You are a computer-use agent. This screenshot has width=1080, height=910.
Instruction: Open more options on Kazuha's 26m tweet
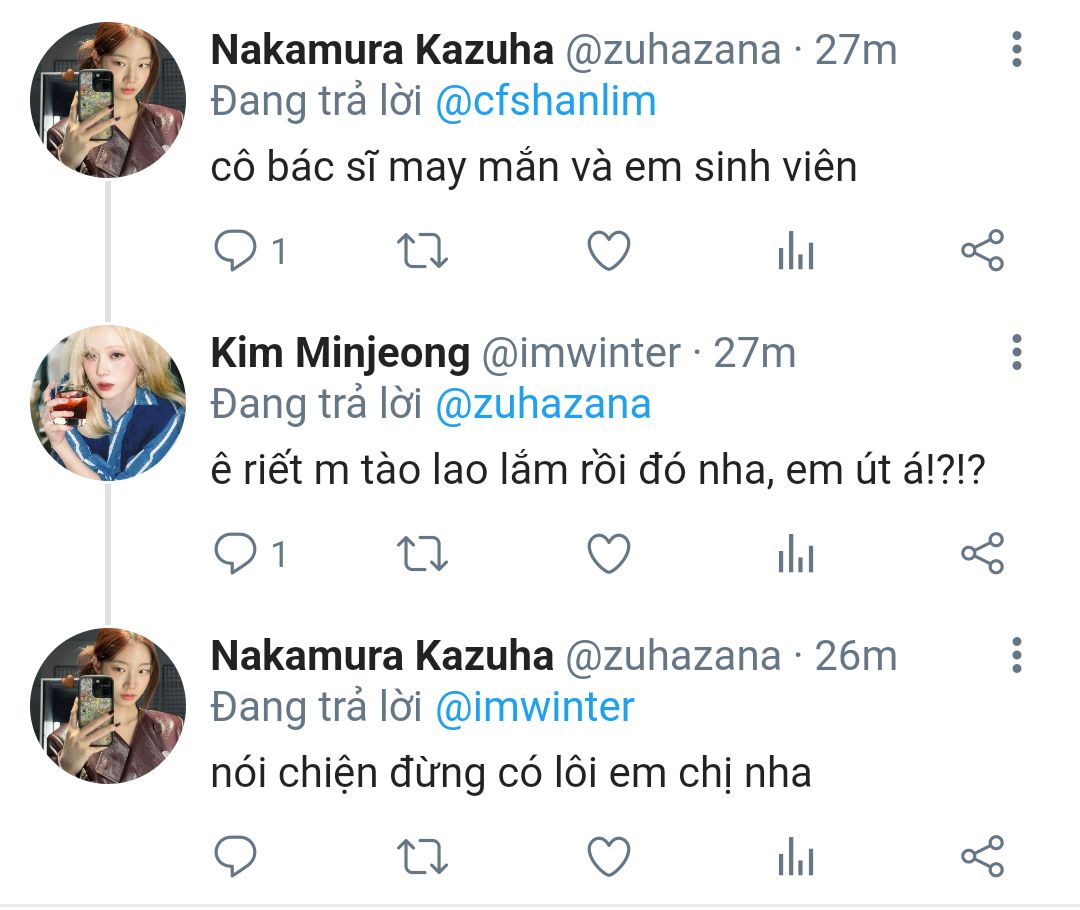[x=1017, y=655]
